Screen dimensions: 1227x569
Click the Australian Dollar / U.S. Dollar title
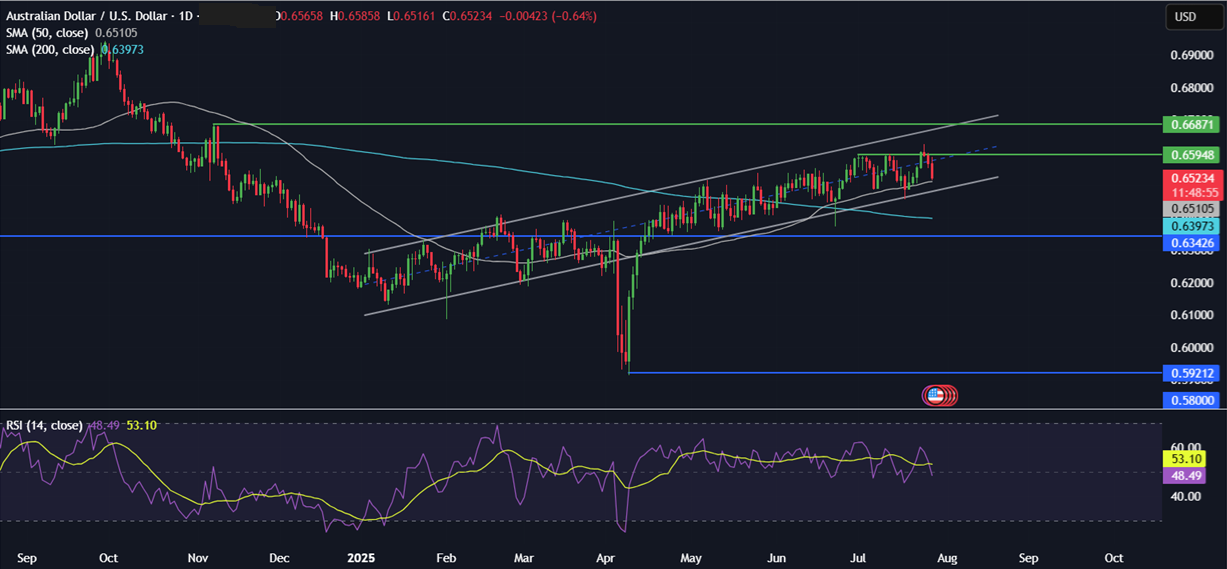pos(89,17)
